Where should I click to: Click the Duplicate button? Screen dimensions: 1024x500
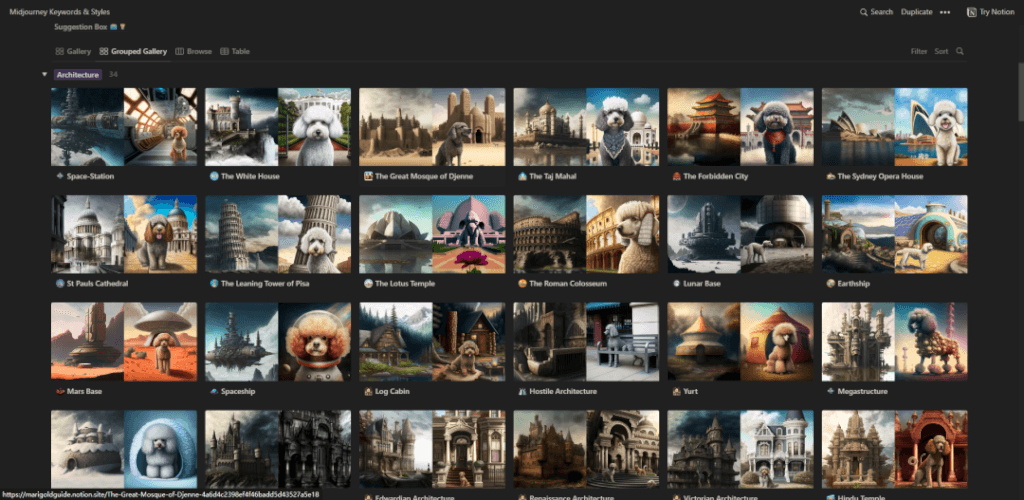click(x=916, y=12)
